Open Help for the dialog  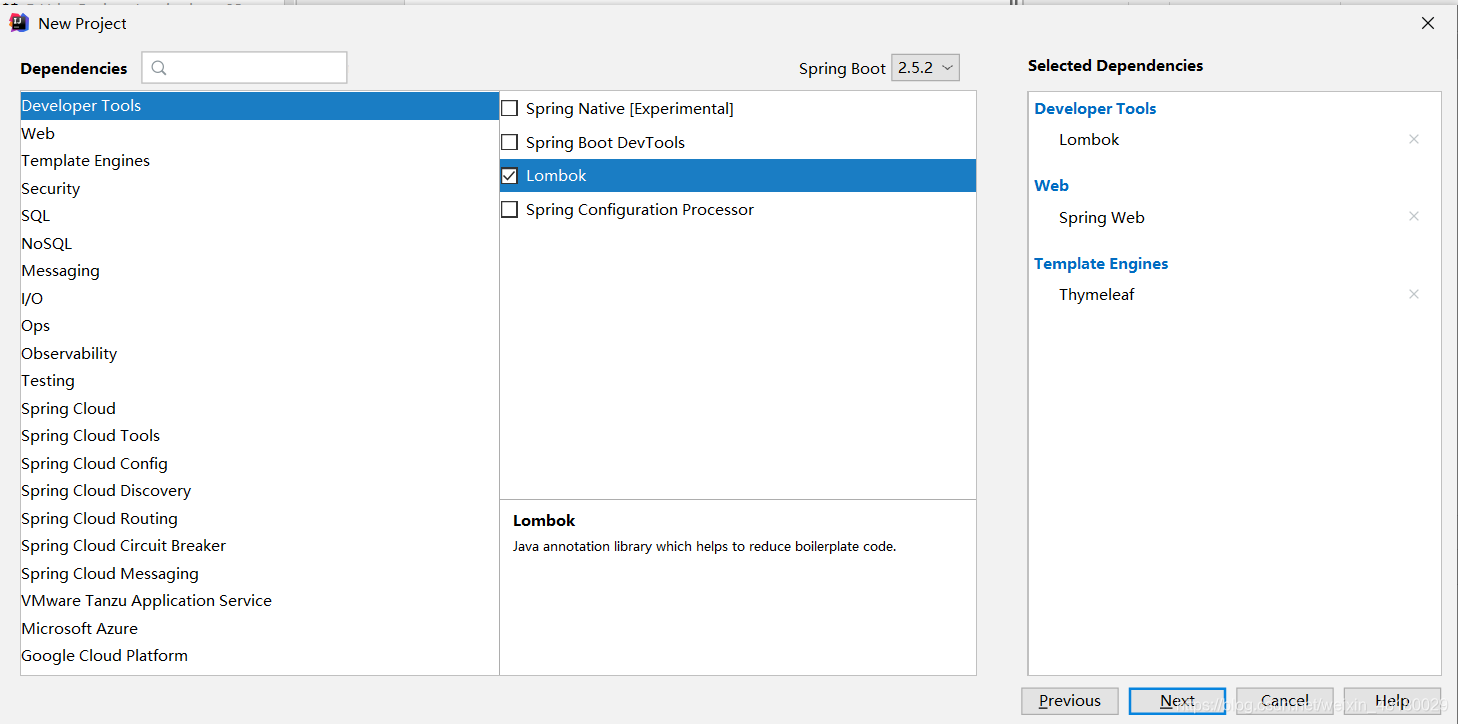(1392, 701)
